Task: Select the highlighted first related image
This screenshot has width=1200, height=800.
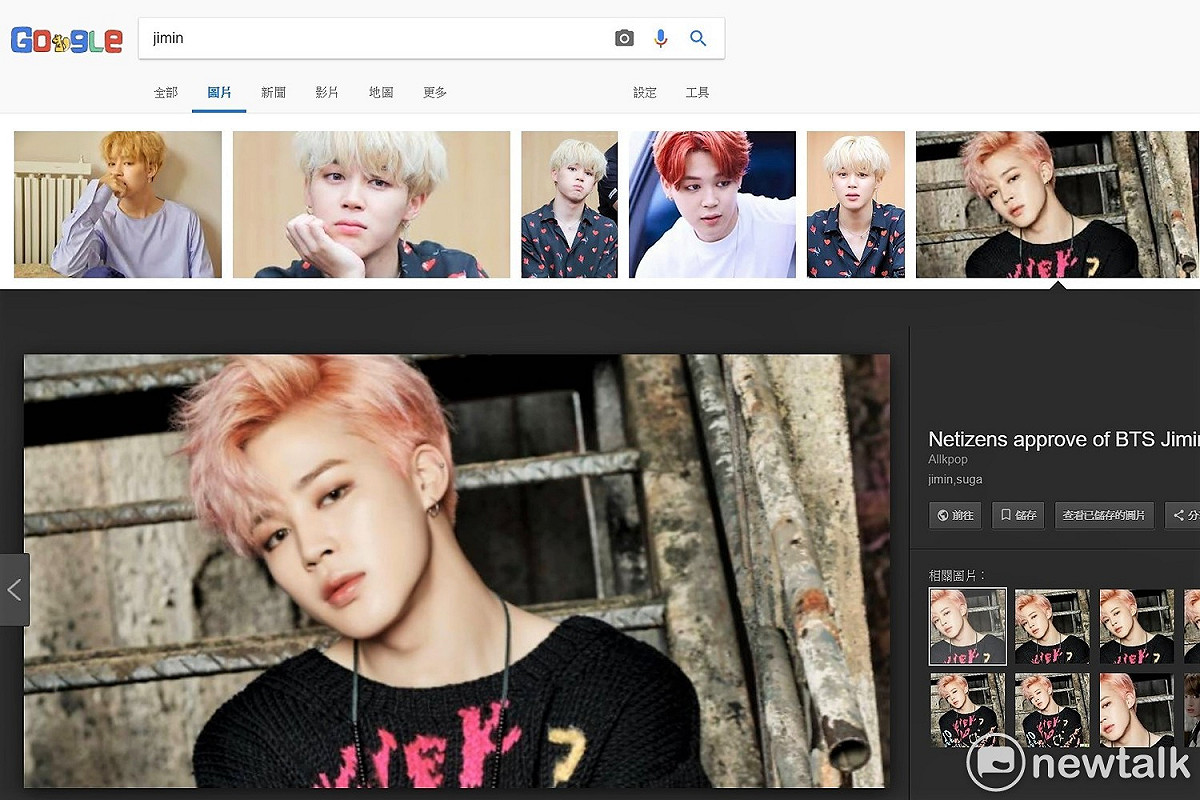Action: [x=967, y=626]
